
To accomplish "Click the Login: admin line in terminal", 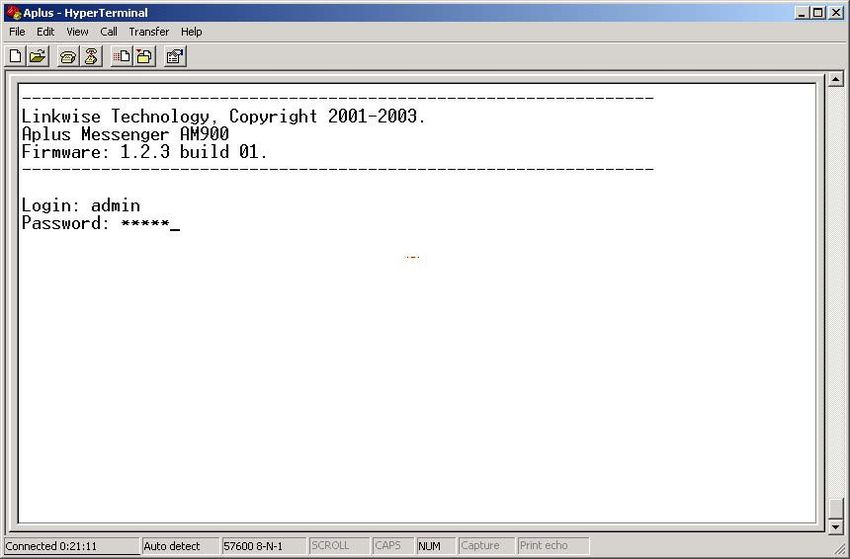I will (81, 205).
